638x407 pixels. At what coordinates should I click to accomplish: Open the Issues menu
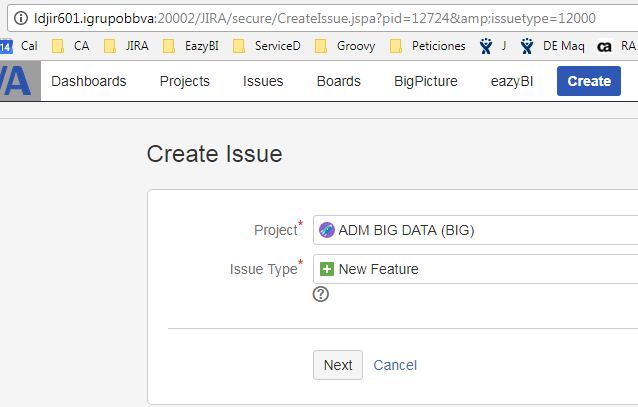[x=263, y=81]
